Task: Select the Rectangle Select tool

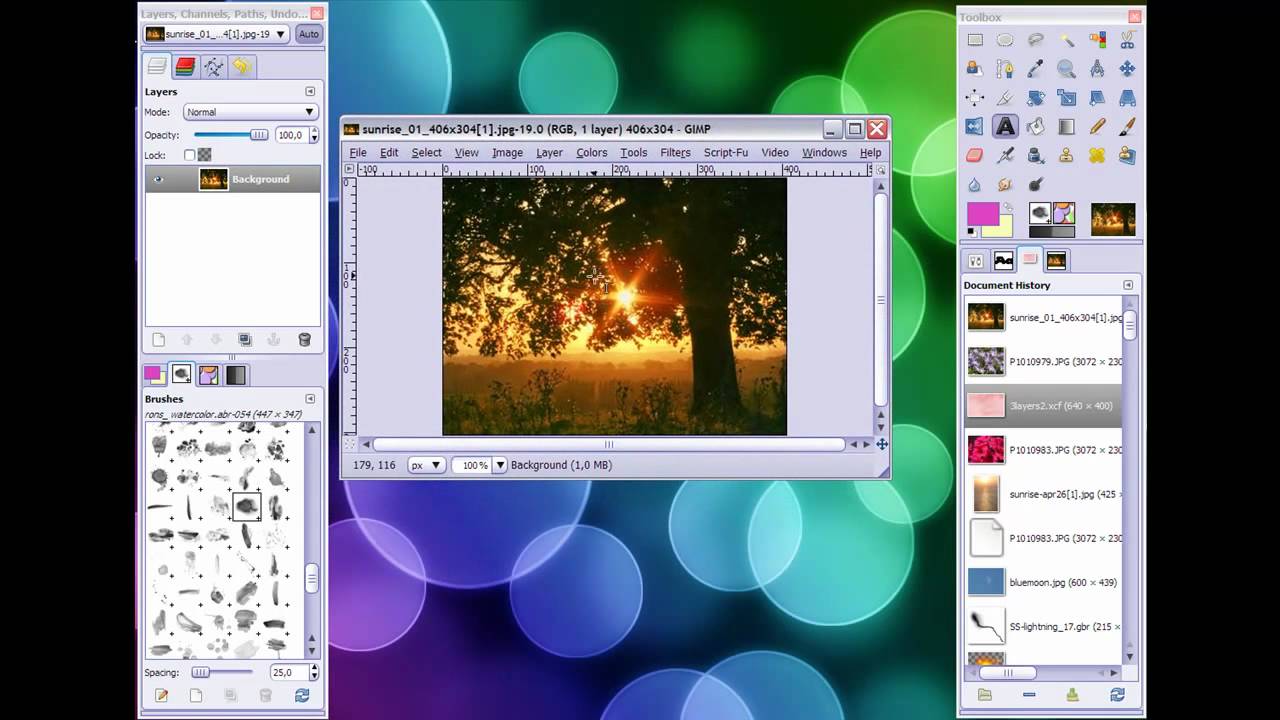Action: coord(975,40)
